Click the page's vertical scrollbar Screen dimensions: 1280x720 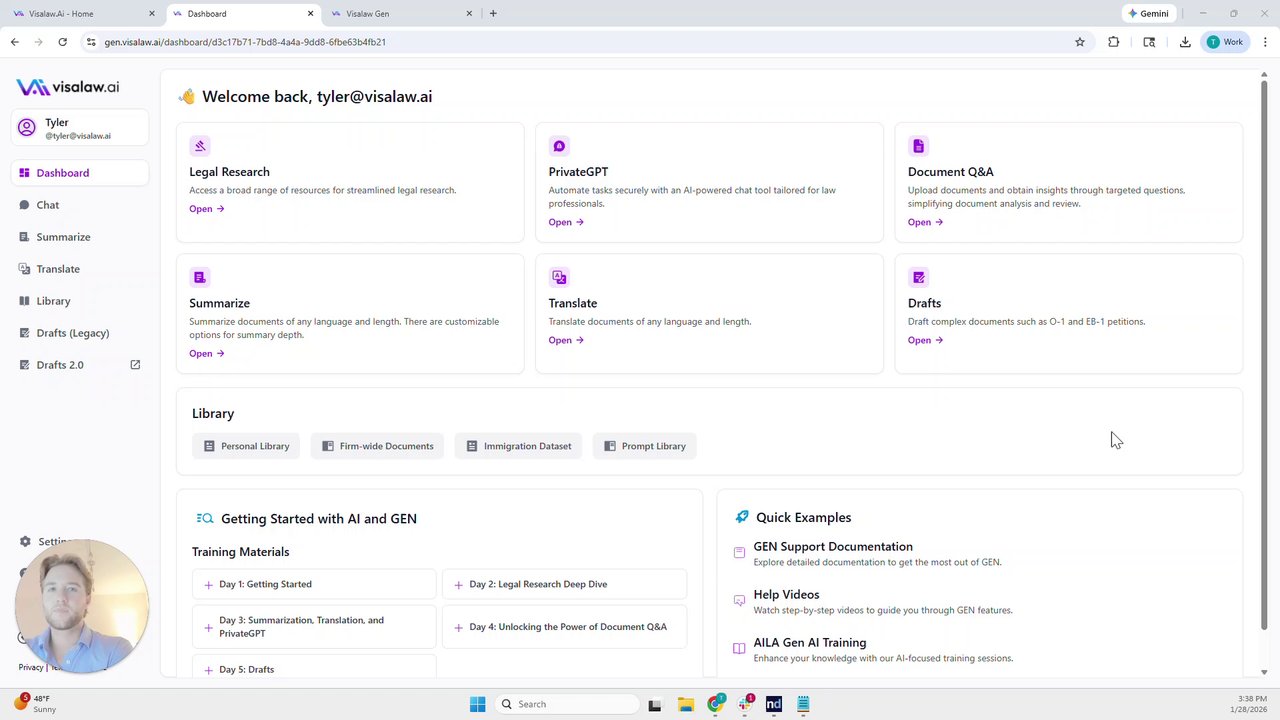[1264, 355]
